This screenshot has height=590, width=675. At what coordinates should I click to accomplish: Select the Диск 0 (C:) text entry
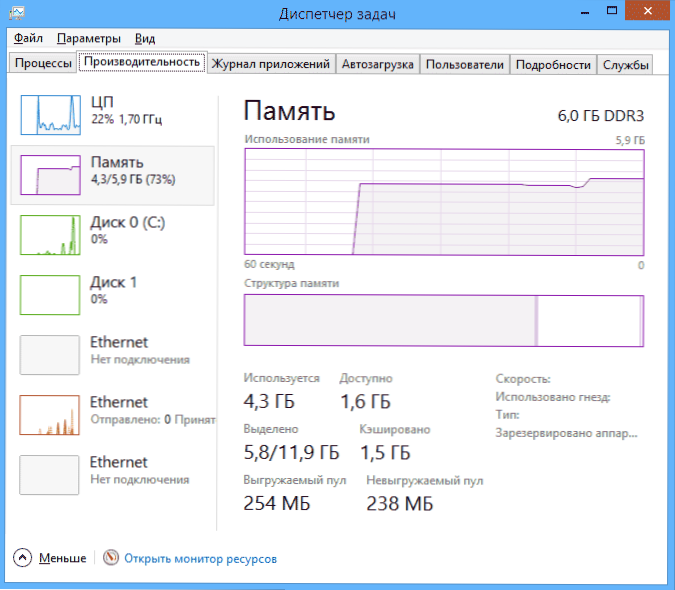coord(128,230)
